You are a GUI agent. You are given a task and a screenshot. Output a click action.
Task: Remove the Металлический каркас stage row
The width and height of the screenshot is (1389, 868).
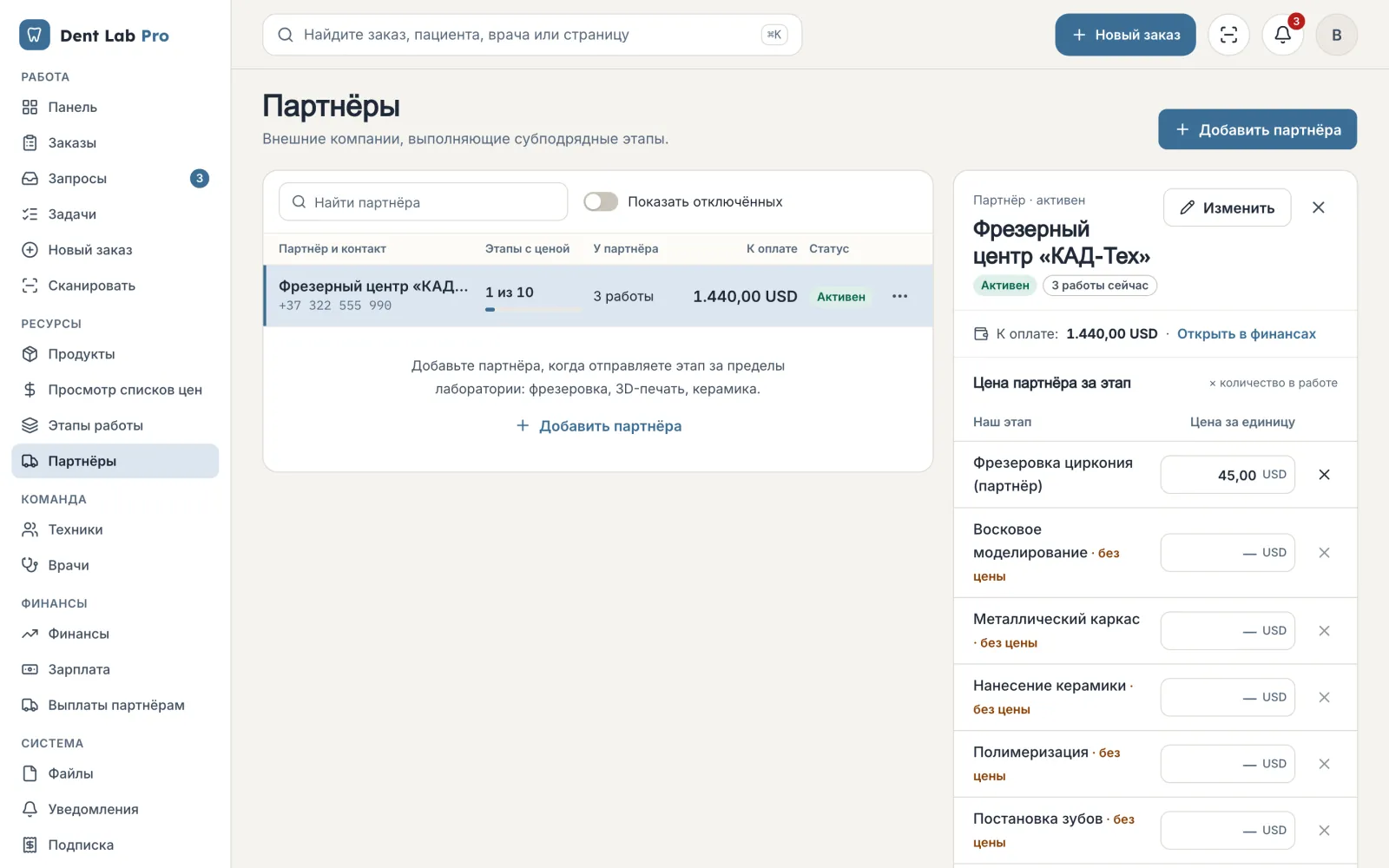[1324, 631]
